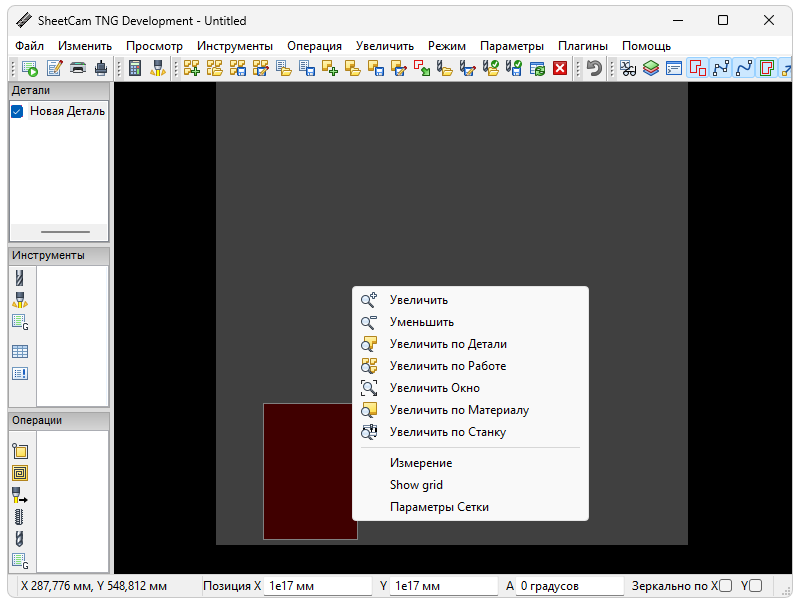Click the refresh table icon before red X
Image resolution: width=796 pixels, height=602 pixels.
[x=537, y=68]
